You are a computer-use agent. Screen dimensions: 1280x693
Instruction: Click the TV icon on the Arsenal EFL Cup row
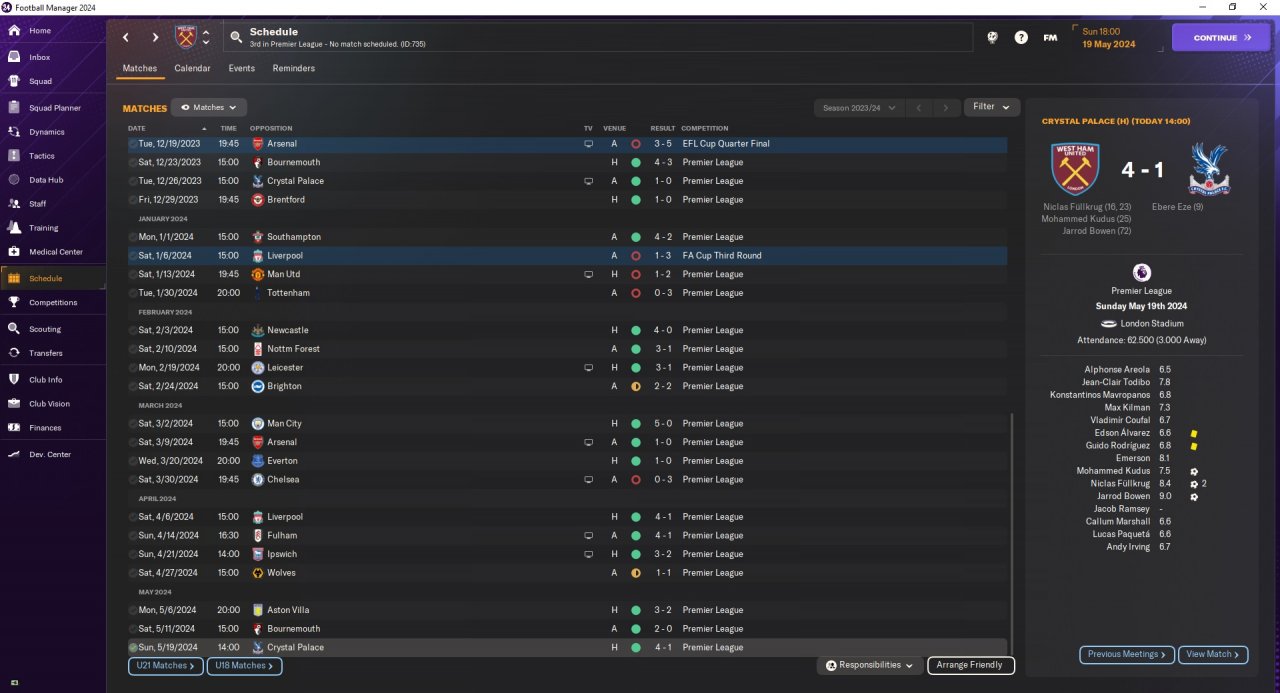click(588, 144)
